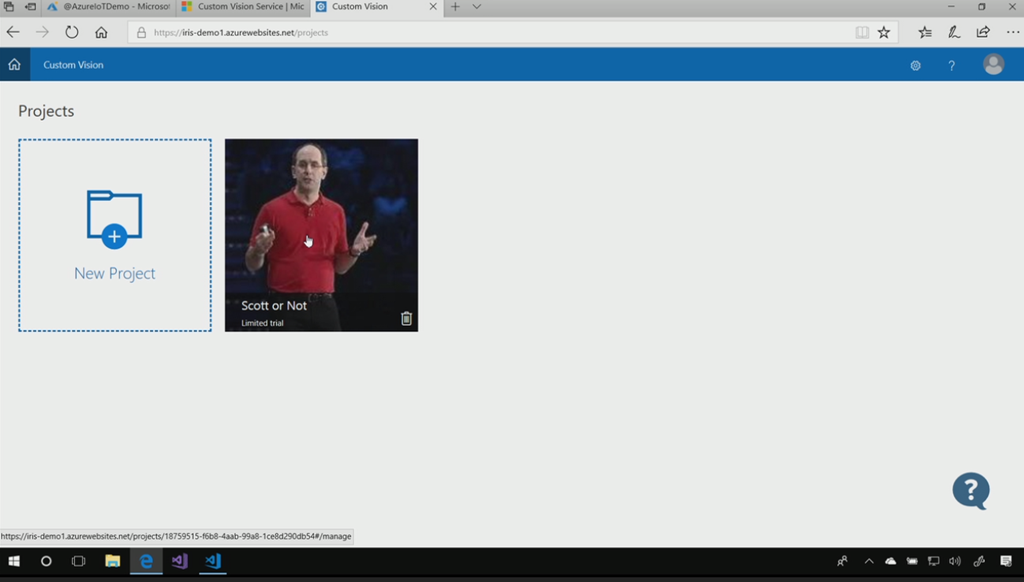Open the Windows Start menu
This screenshot has height=582, width=1024.
tap(14, 561)
